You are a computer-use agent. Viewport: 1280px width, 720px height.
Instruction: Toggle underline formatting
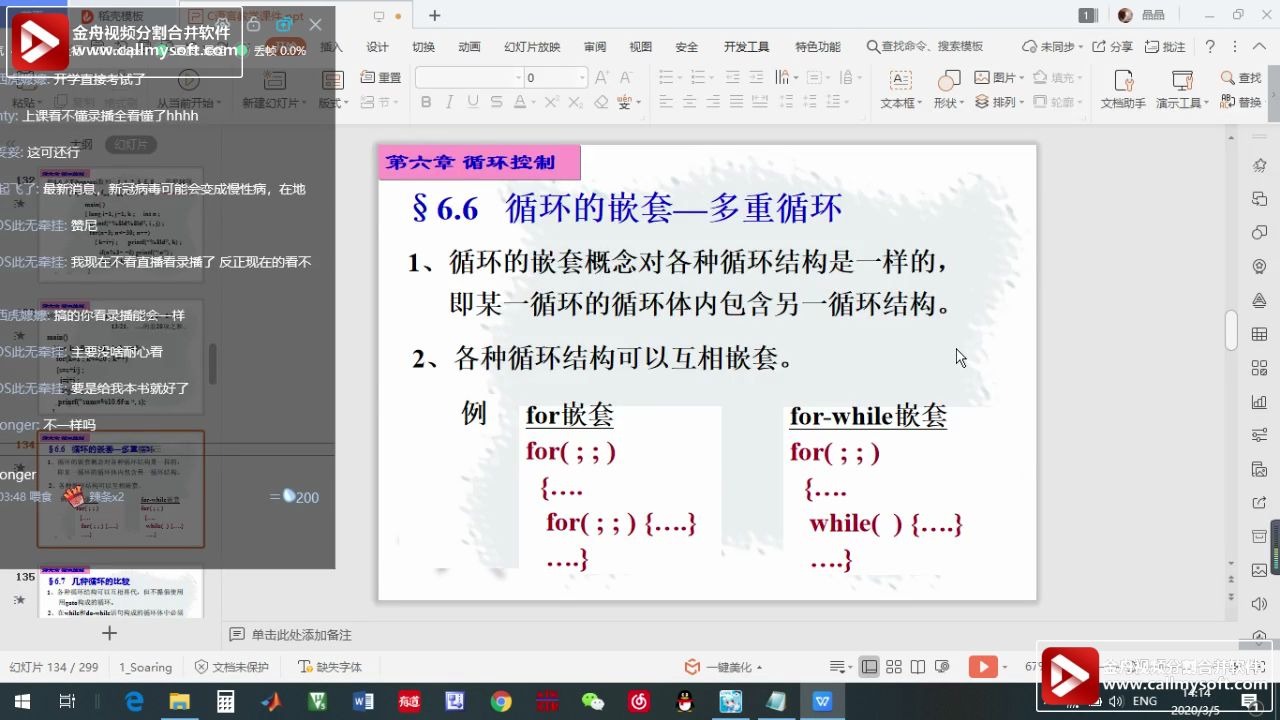tap(472, 101)
